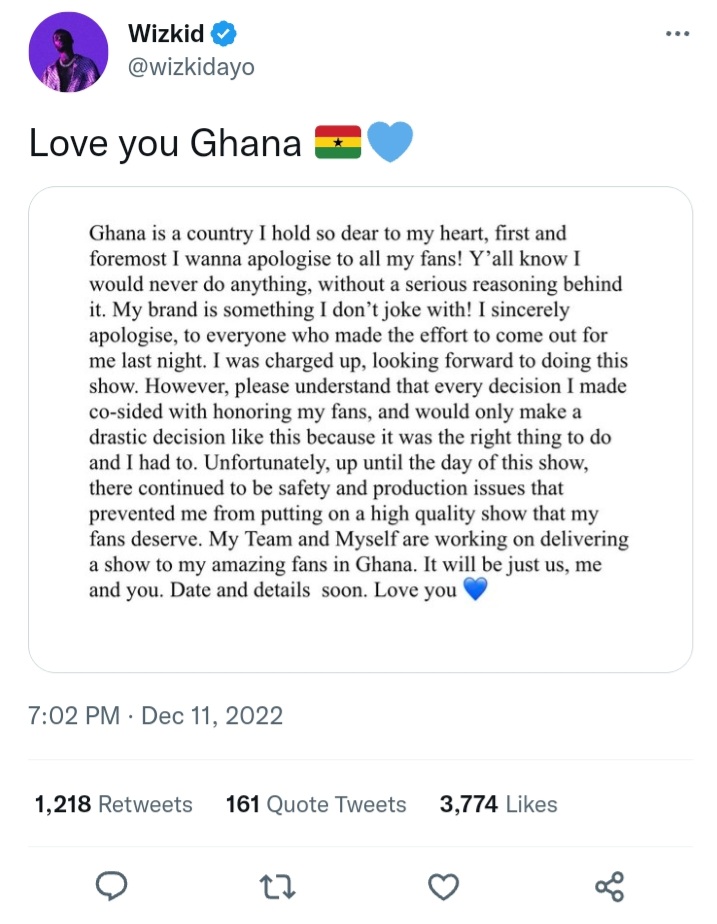Screen dimensions: 717x924
Task: Click the 7:02 PM timestamp
Action: [74, 716]
